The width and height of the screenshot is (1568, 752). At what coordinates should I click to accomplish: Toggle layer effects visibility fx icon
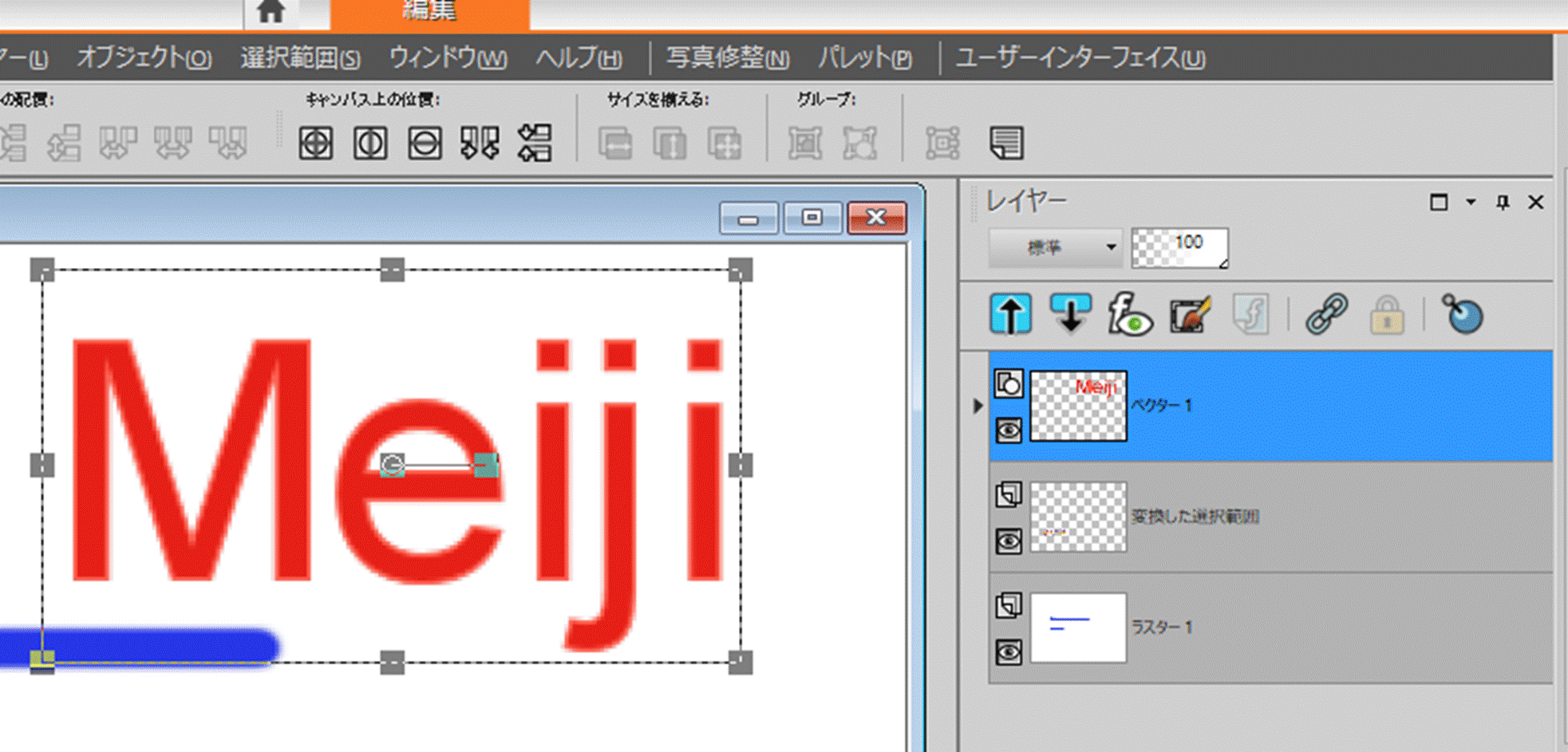(1129, 314)
